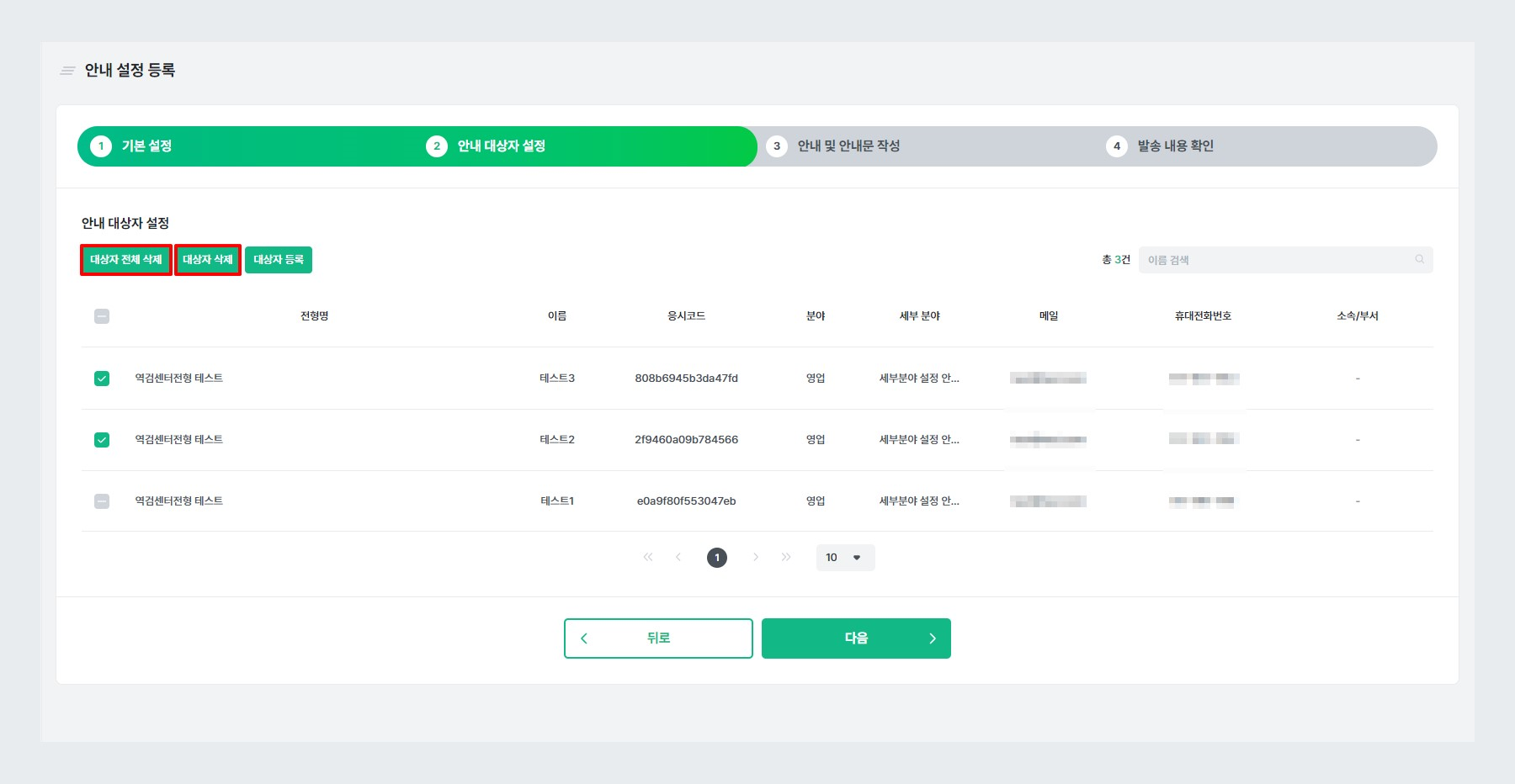
Task: Click the 이름 column header
Action: 557,316
